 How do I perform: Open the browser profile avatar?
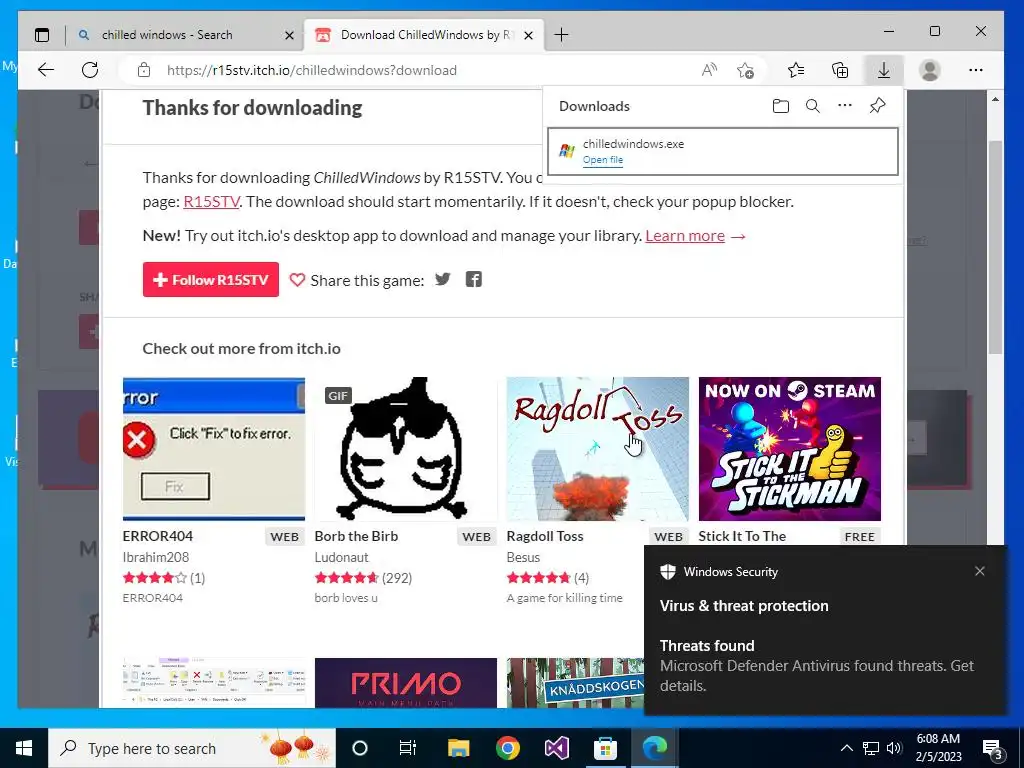tap(929, 70)
